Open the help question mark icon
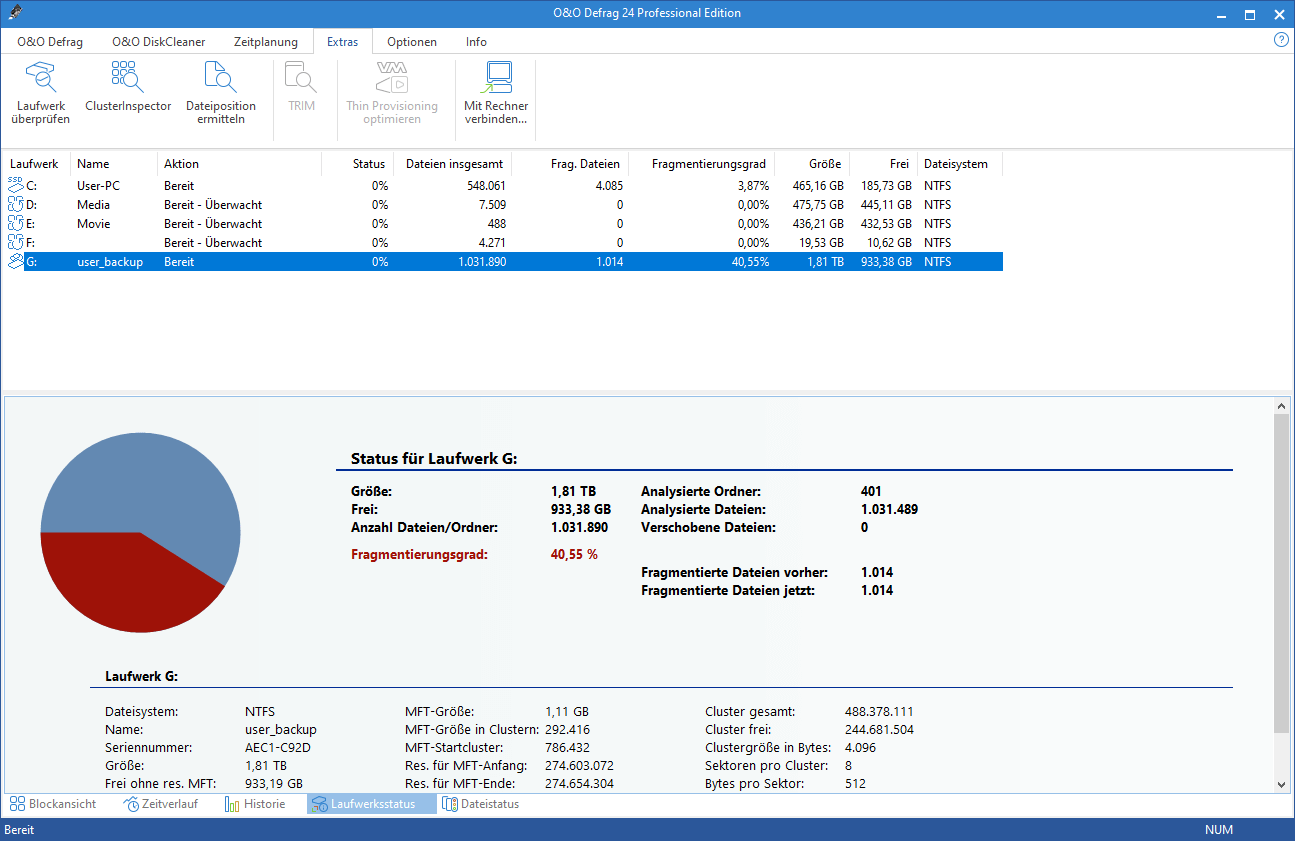Viewport: 1295px width, 841px height. pos(1281,40)
